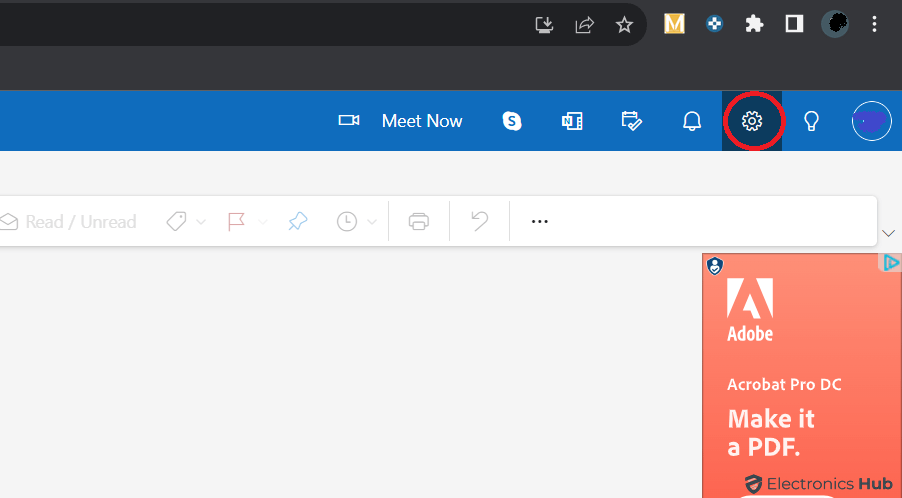Open Chrome three-dot menu

[875, 24]
